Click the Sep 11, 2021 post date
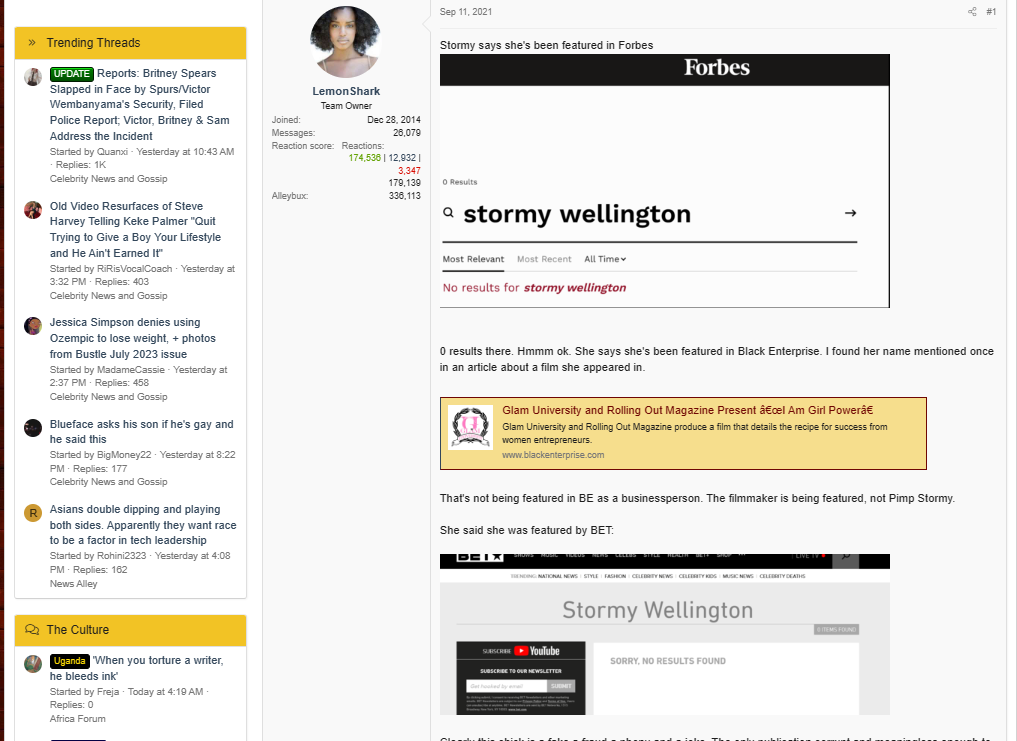1017x741 pixels. coord(466,12)
